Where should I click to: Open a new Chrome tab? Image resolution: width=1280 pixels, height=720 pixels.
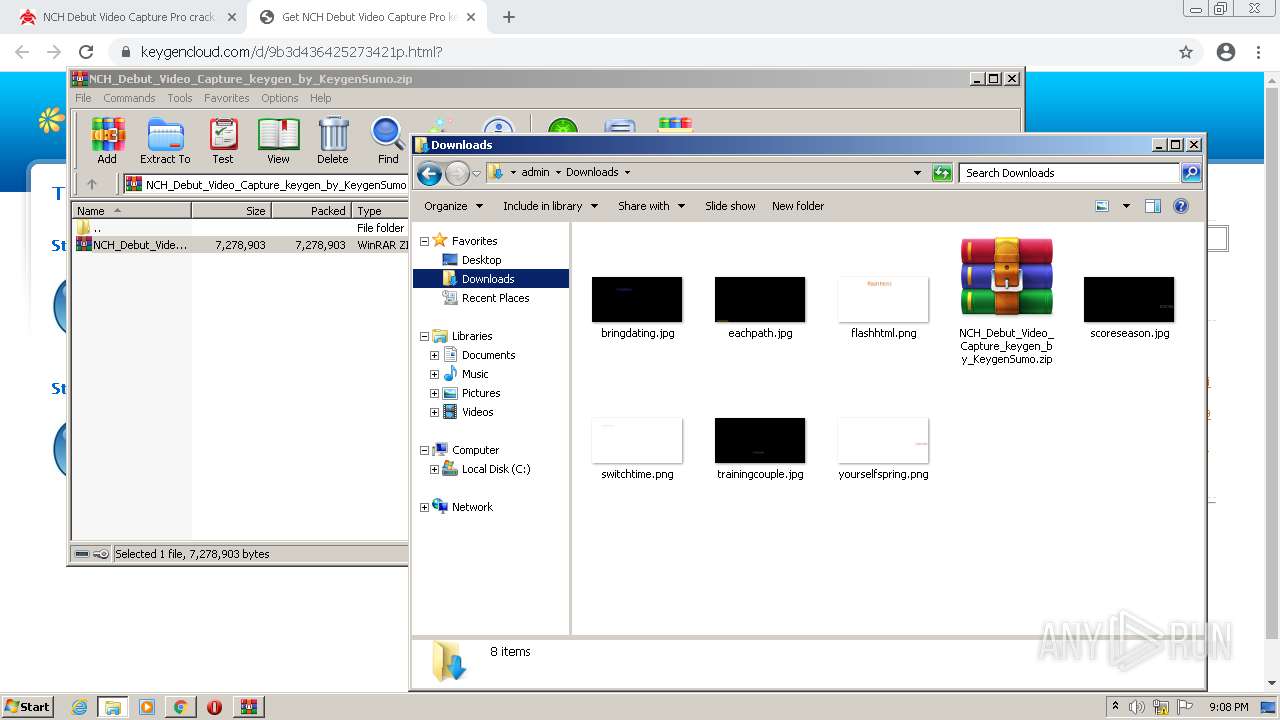508,17
